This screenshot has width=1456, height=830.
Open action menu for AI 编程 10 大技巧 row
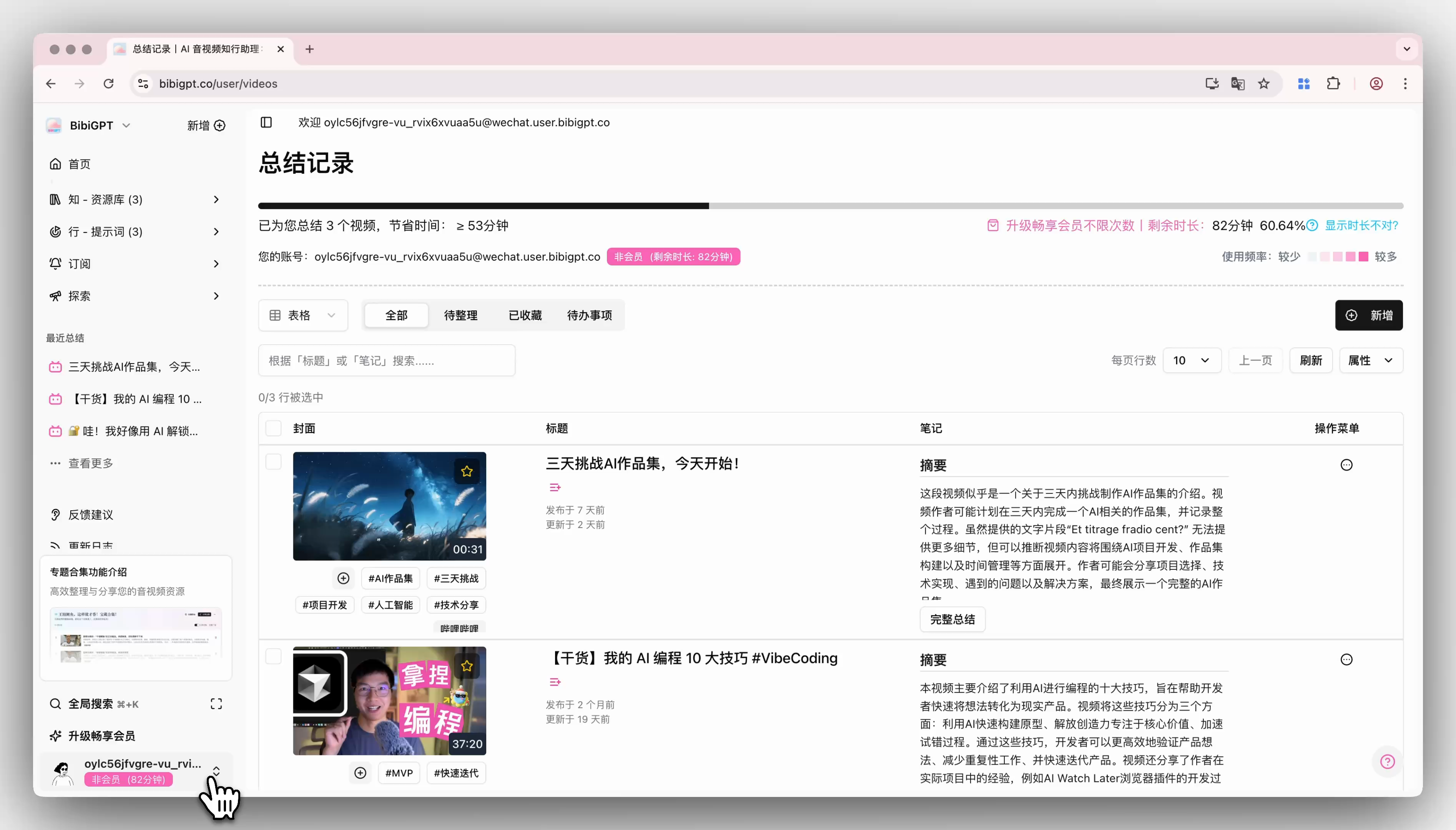pyautogui.click(x=1346, y=659)
